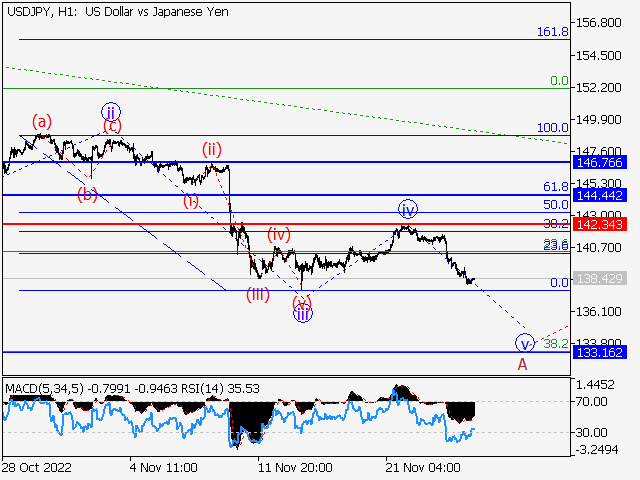
Task: Click the 161.8 Fibonacci level label
Action: coord(553,31)
